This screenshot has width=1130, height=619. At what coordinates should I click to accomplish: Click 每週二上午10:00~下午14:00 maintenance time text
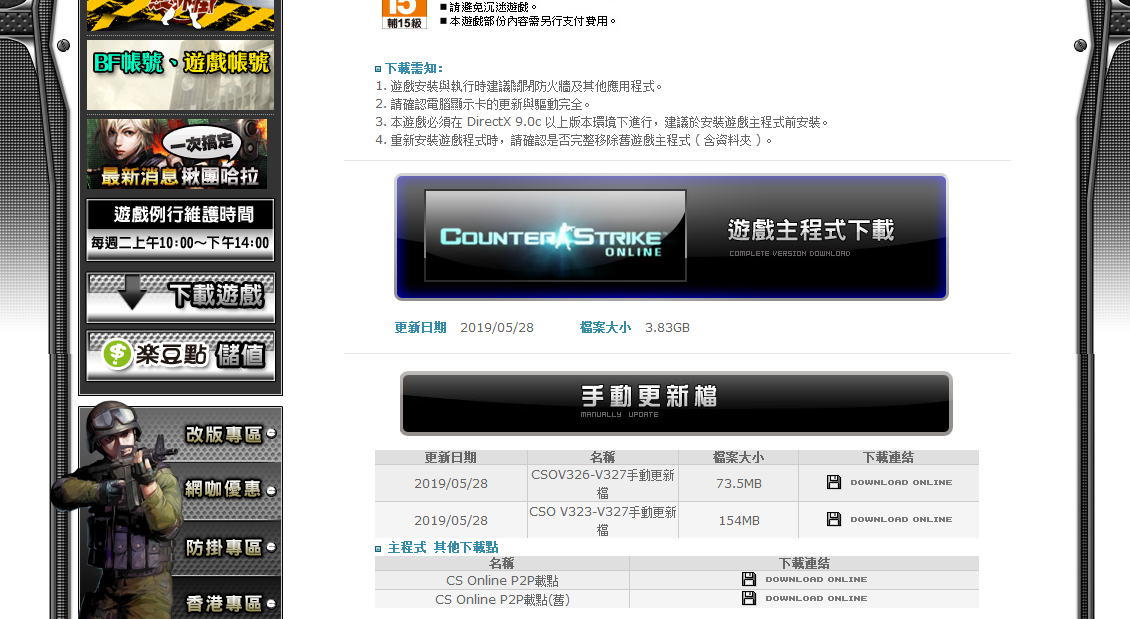pos(180,244)
